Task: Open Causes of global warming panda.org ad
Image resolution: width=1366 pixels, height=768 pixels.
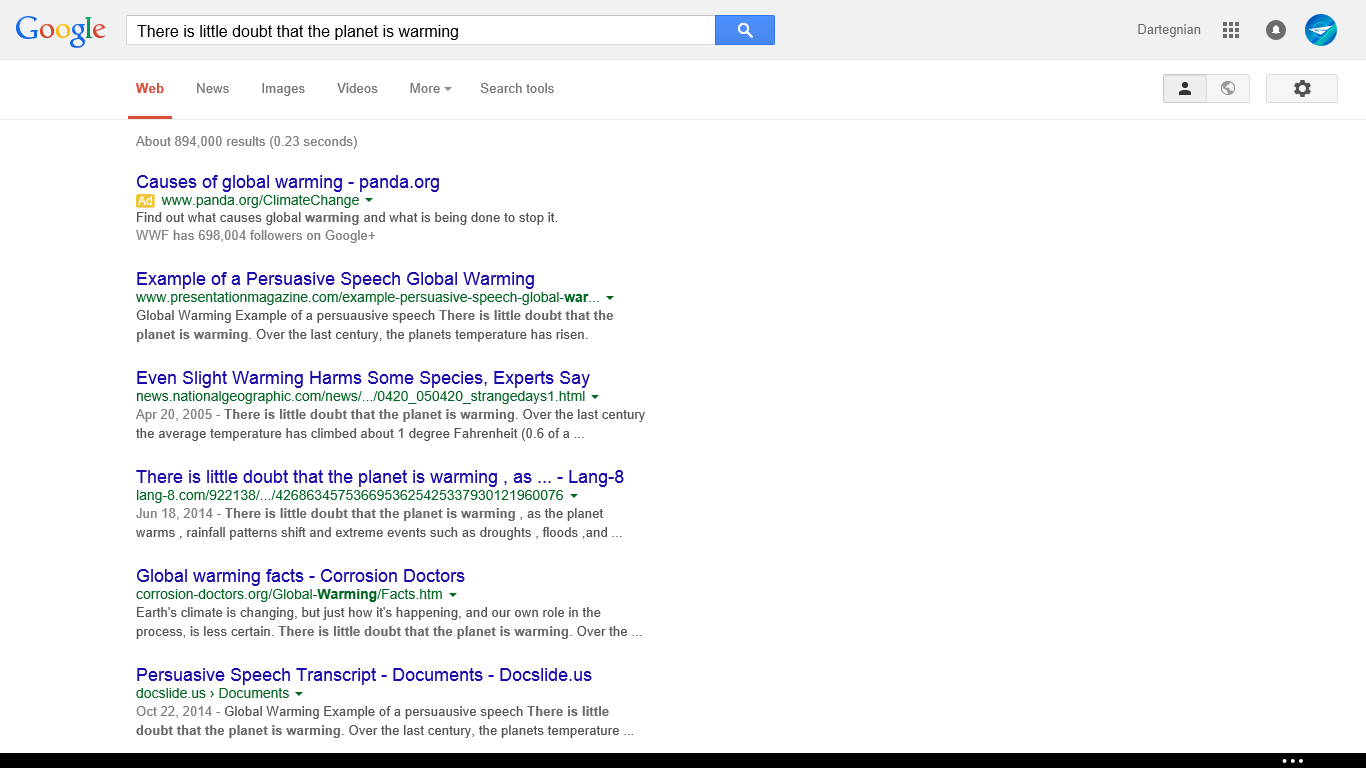Action: pos(288,182)
